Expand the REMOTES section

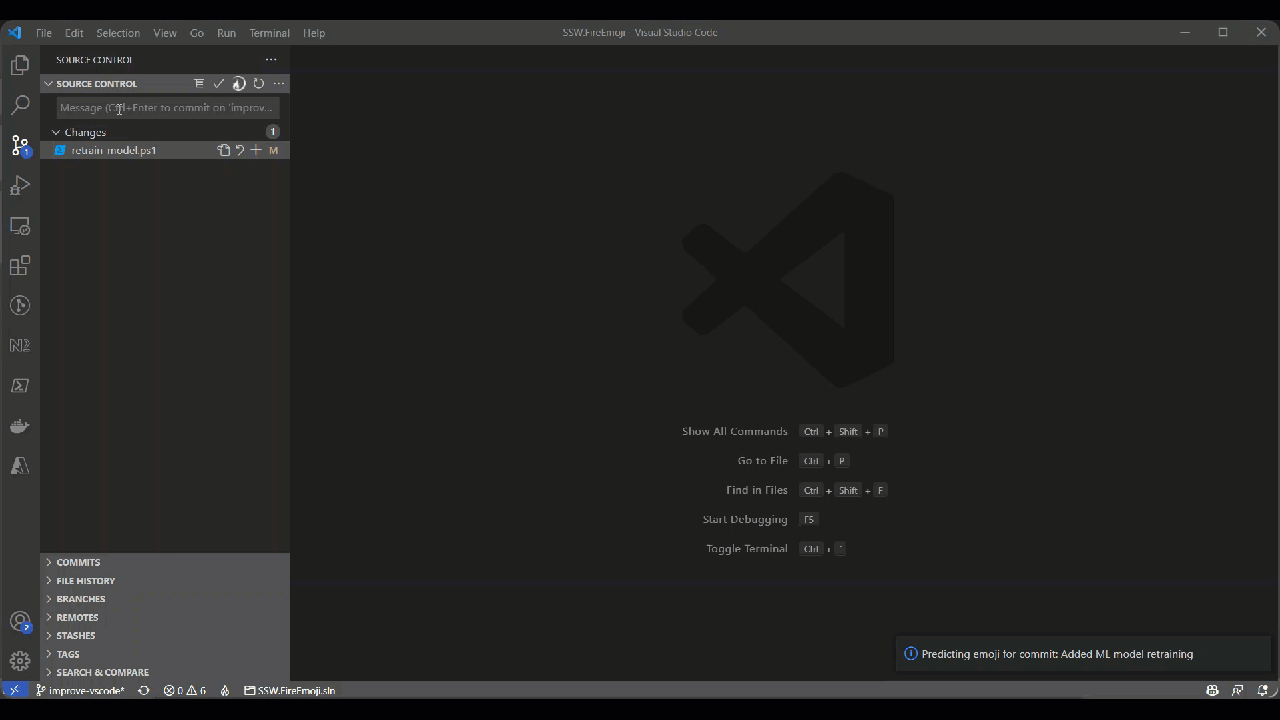tap(165, 618)
